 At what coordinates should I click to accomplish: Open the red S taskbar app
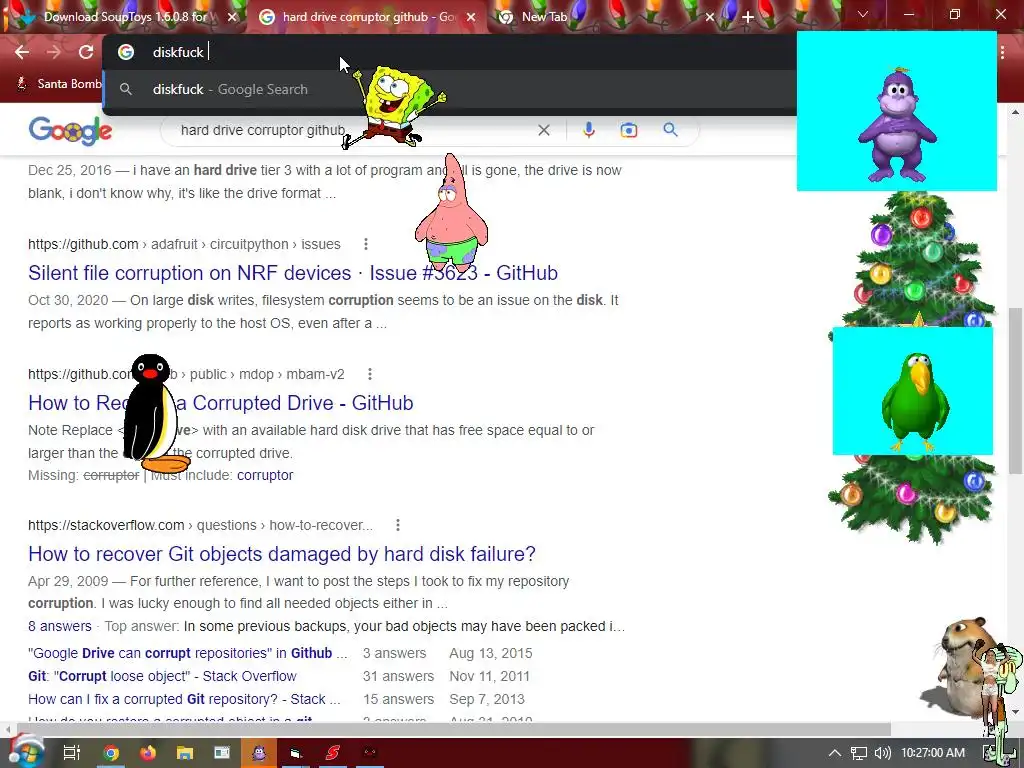[332, 753]
